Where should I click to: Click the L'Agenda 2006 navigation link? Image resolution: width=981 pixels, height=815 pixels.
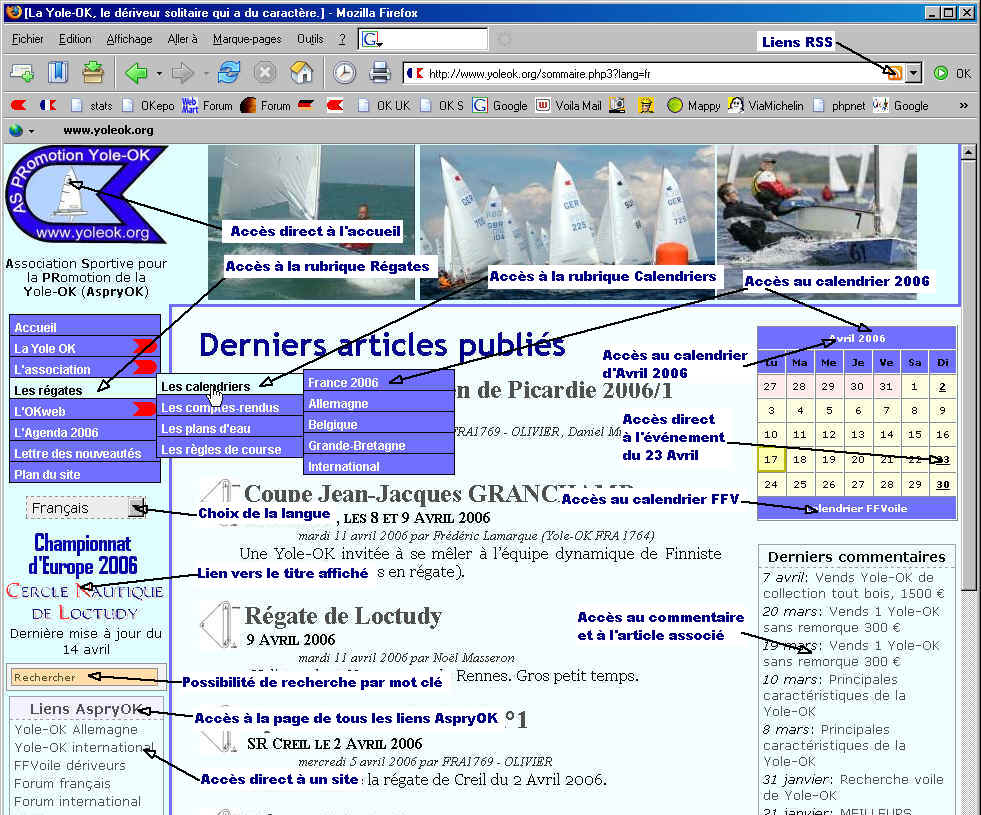click(x=56, y=433)
